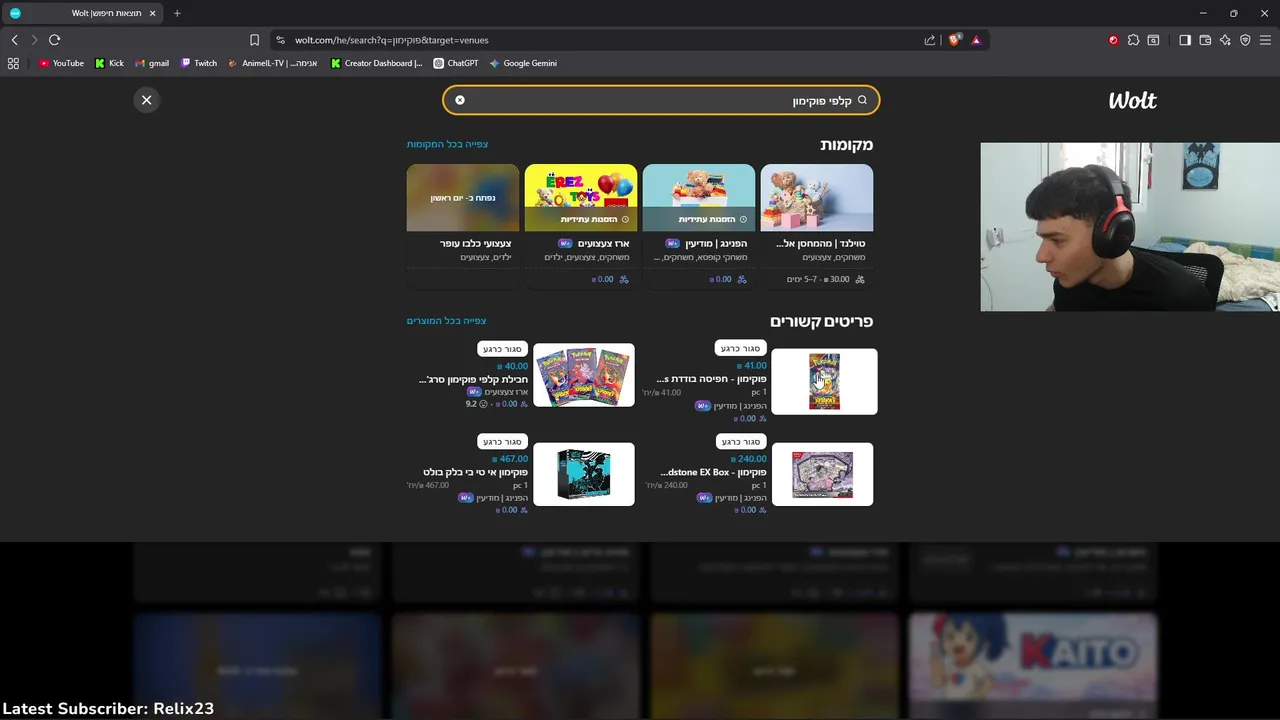The image size is (1280, 720).
Task: Open the three Pokemon packs bundle image
Action: (x=584, y=375)
